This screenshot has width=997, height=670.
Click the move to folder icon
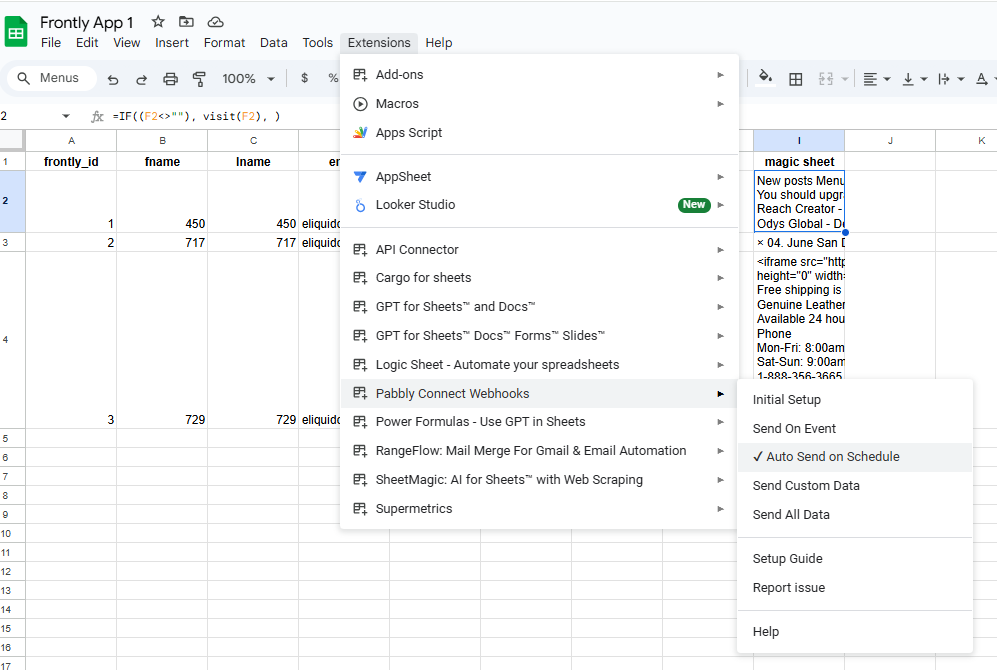click(x=186, y=22)
